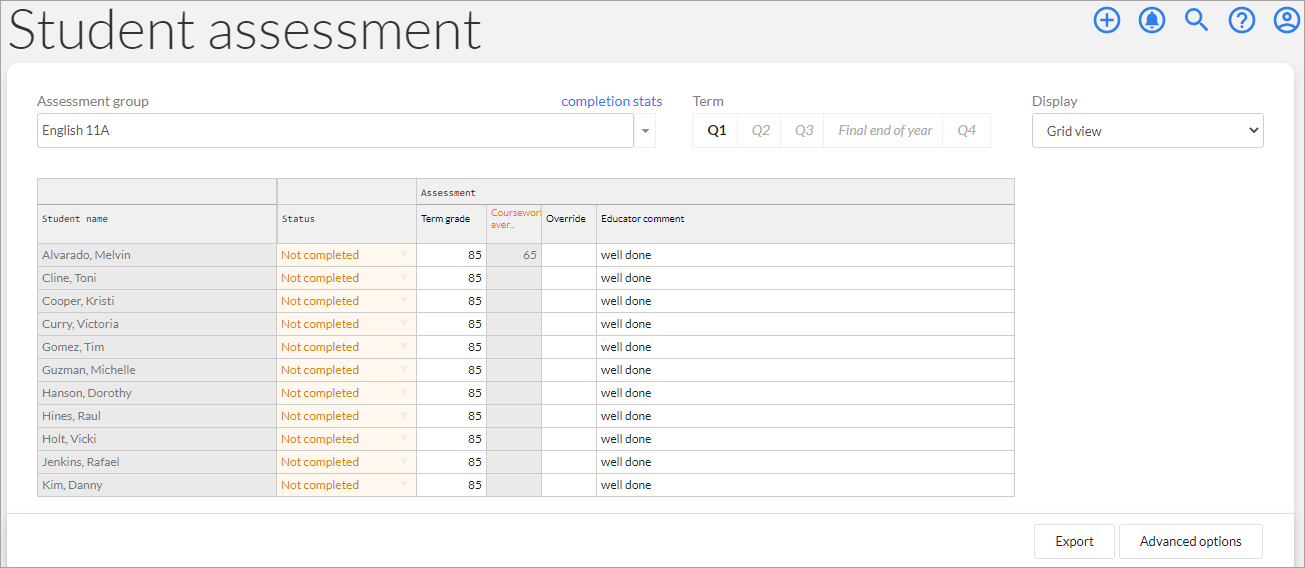Select student Holt, Vicki
Image resolution: width=1305 pixels, height=568 pixels.
pyautogui.click(x=157, y=439)
